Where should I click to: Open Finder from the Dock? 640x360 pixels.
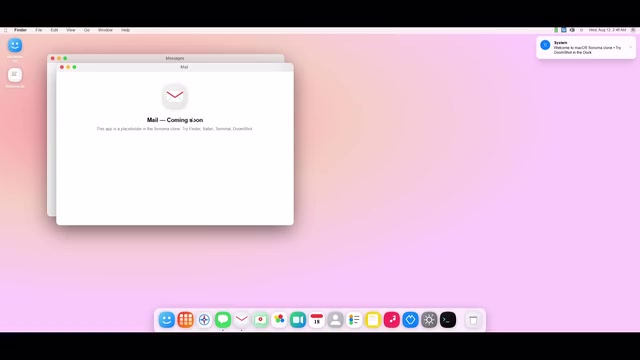pos(167,320)
